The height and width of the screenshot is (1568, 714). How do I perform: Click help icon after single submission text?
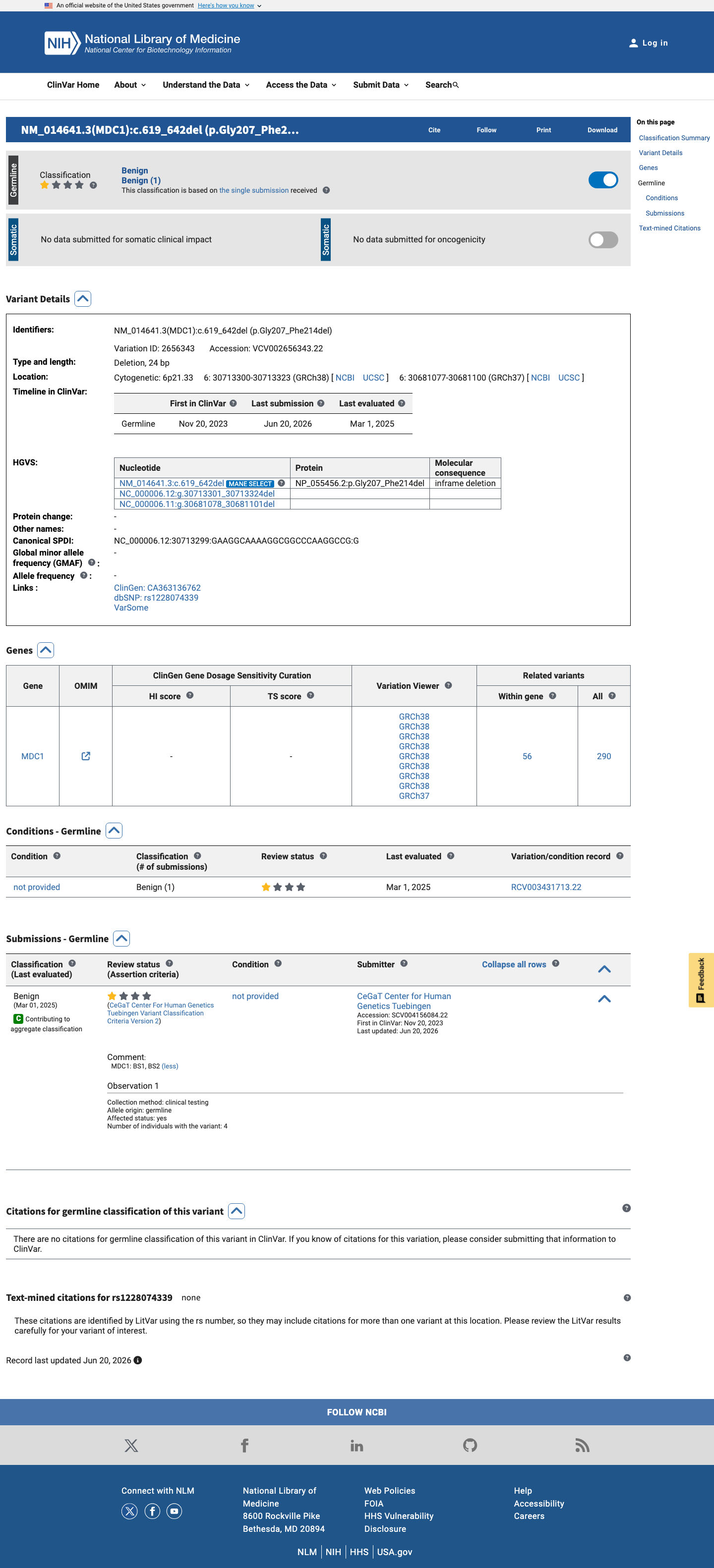click(326, 190)
